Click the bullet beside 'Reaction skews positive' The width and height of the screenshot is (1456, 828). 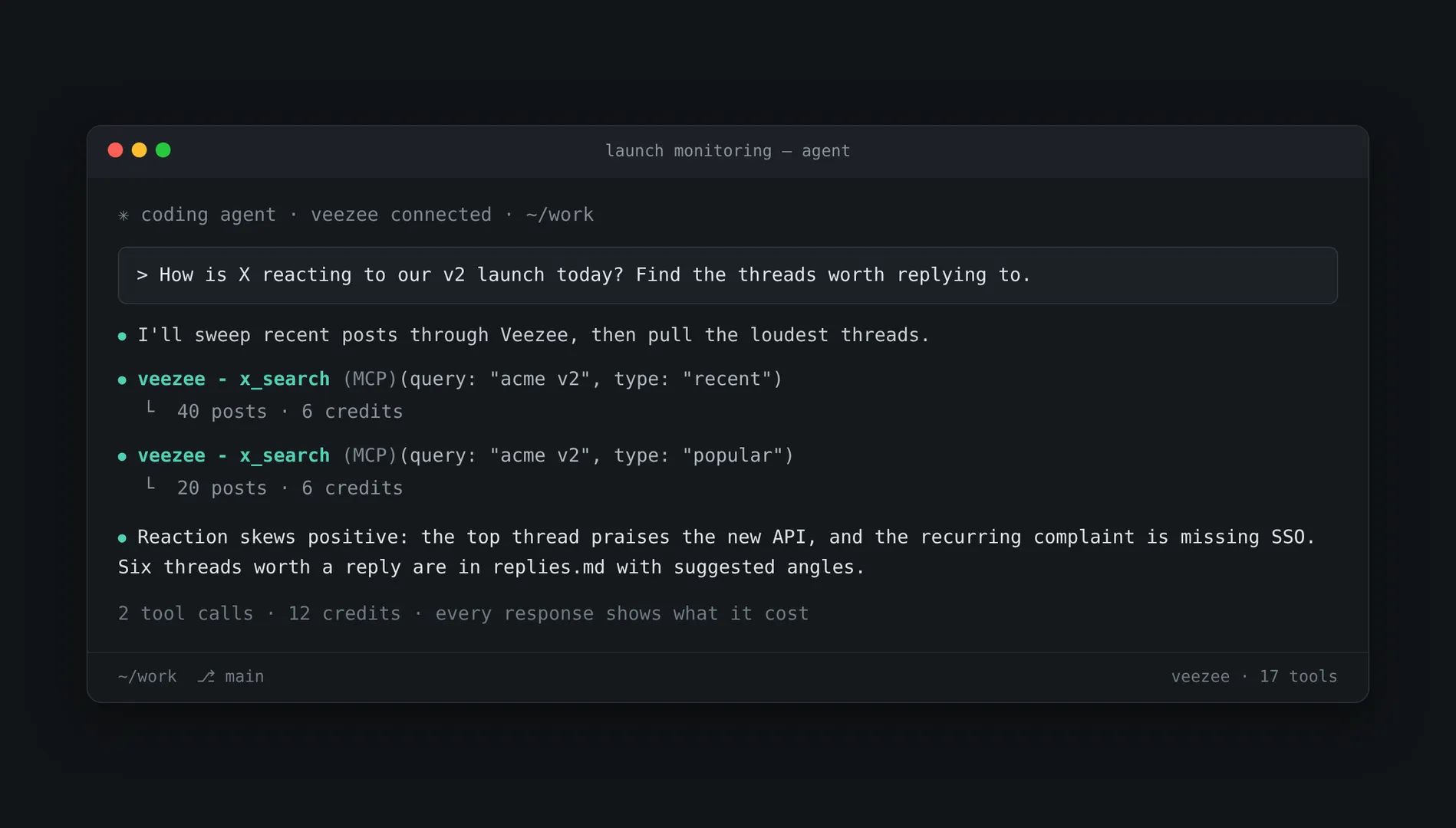click(122, 538)
